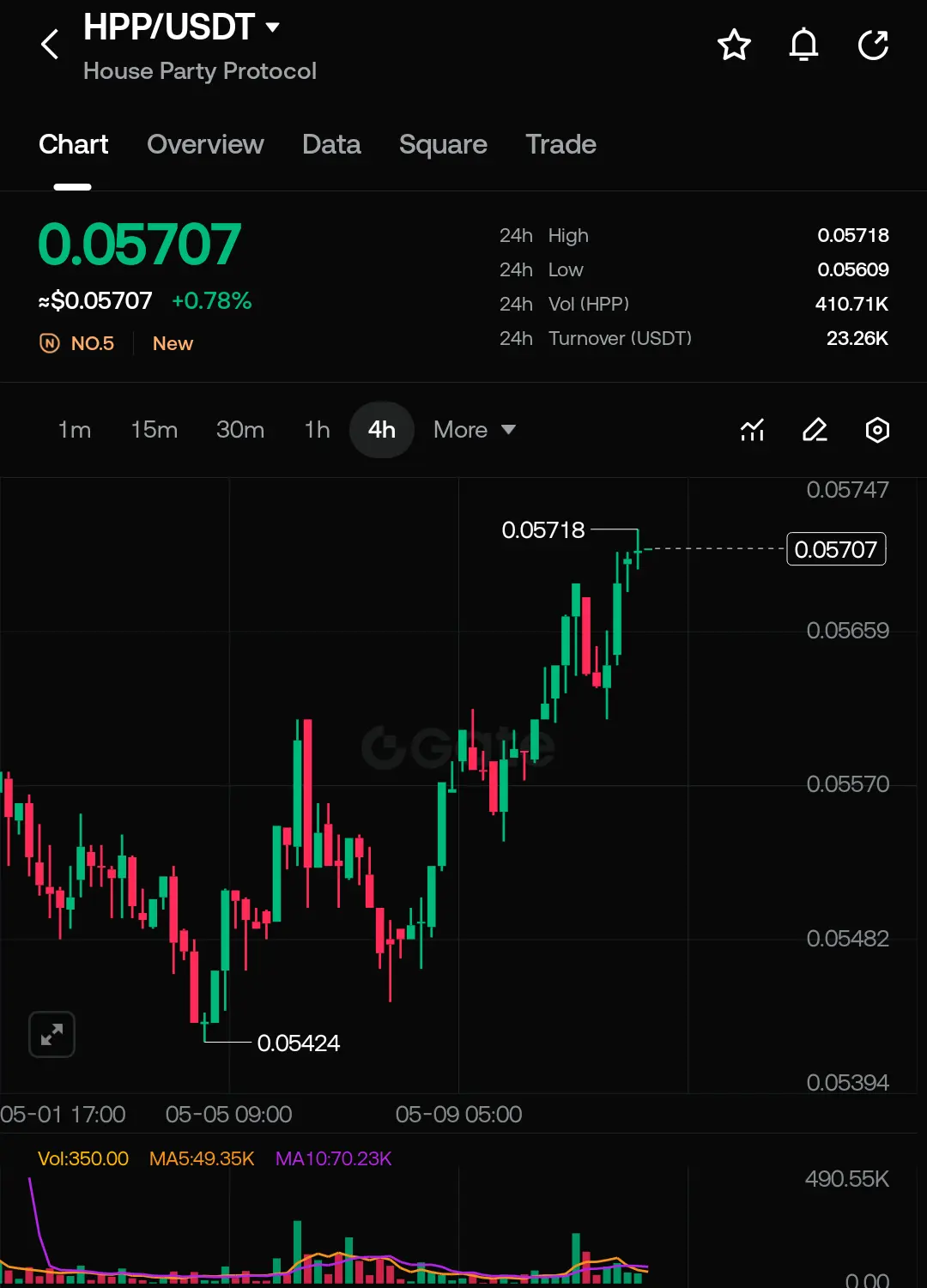
Task: Go back with the left arrow
Action: click(x=50, y=45)
